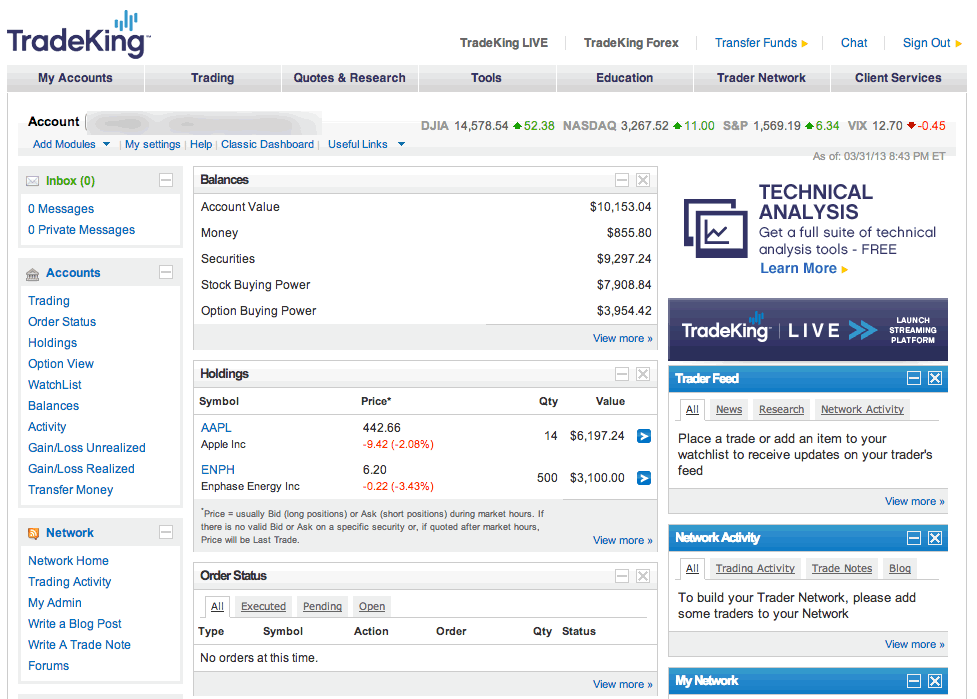Open the Add Modules dropdown
Viewport: 977px width, 699px height.
[x=71, y=145]
